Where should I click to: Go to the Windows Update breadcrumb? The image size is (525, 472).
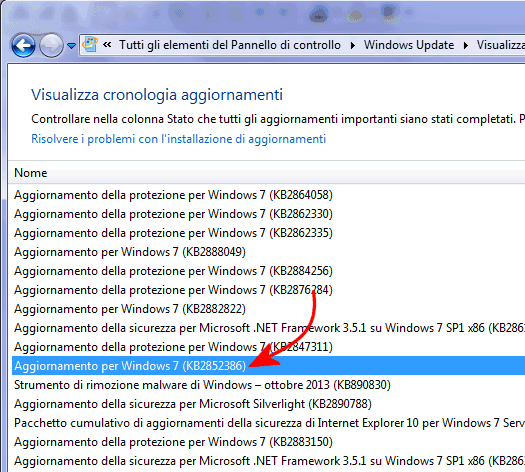point(409,45)
